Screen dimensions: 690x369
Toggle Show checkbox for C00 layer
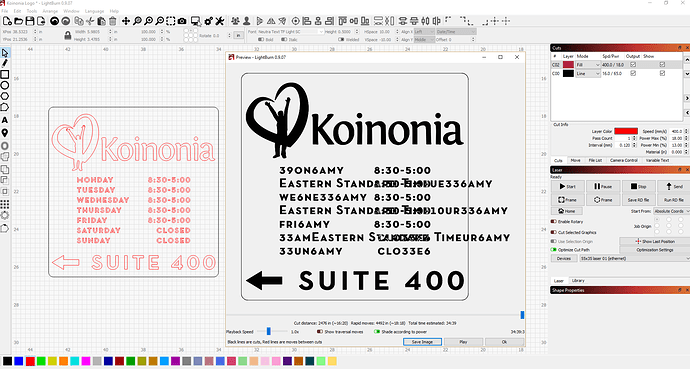click(662, 73)
